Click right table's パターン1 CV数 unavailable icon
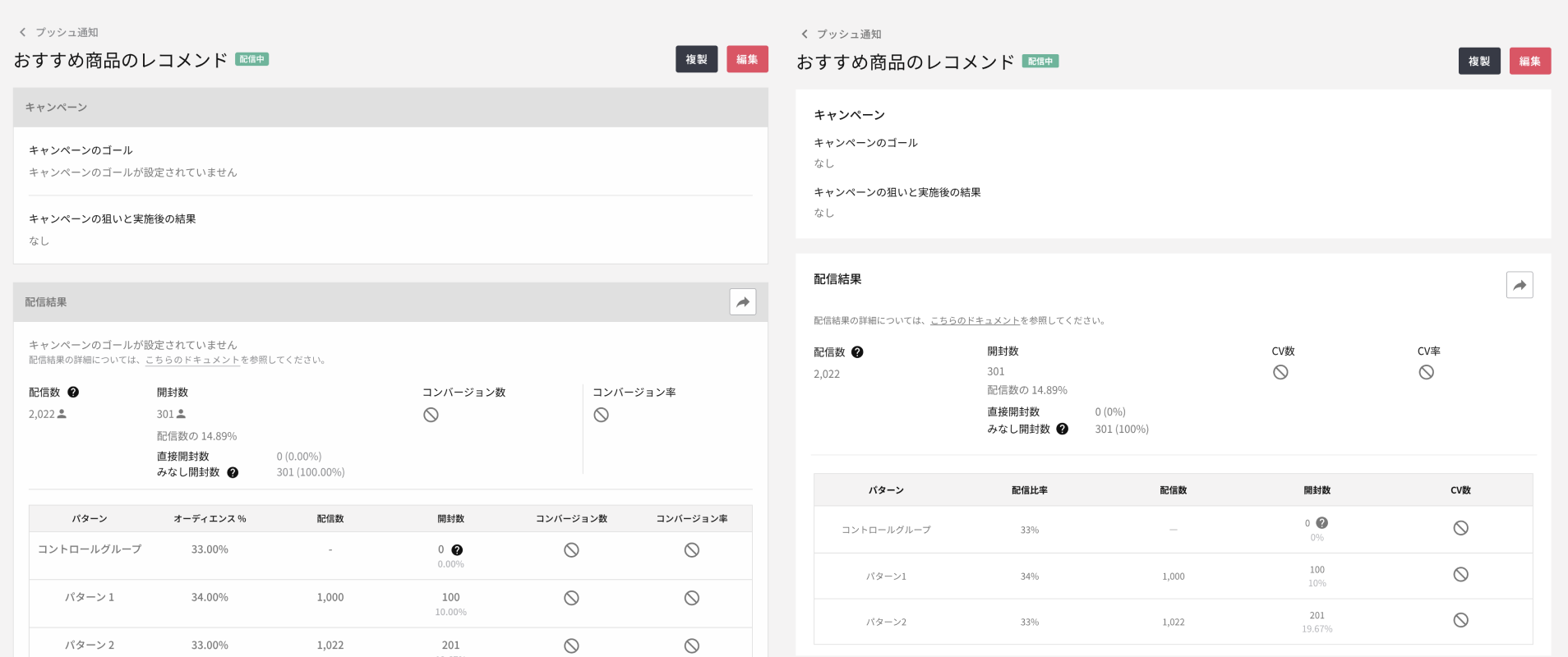Image resolution: width=1568 pixels, height=657 pixels. 1460,574
